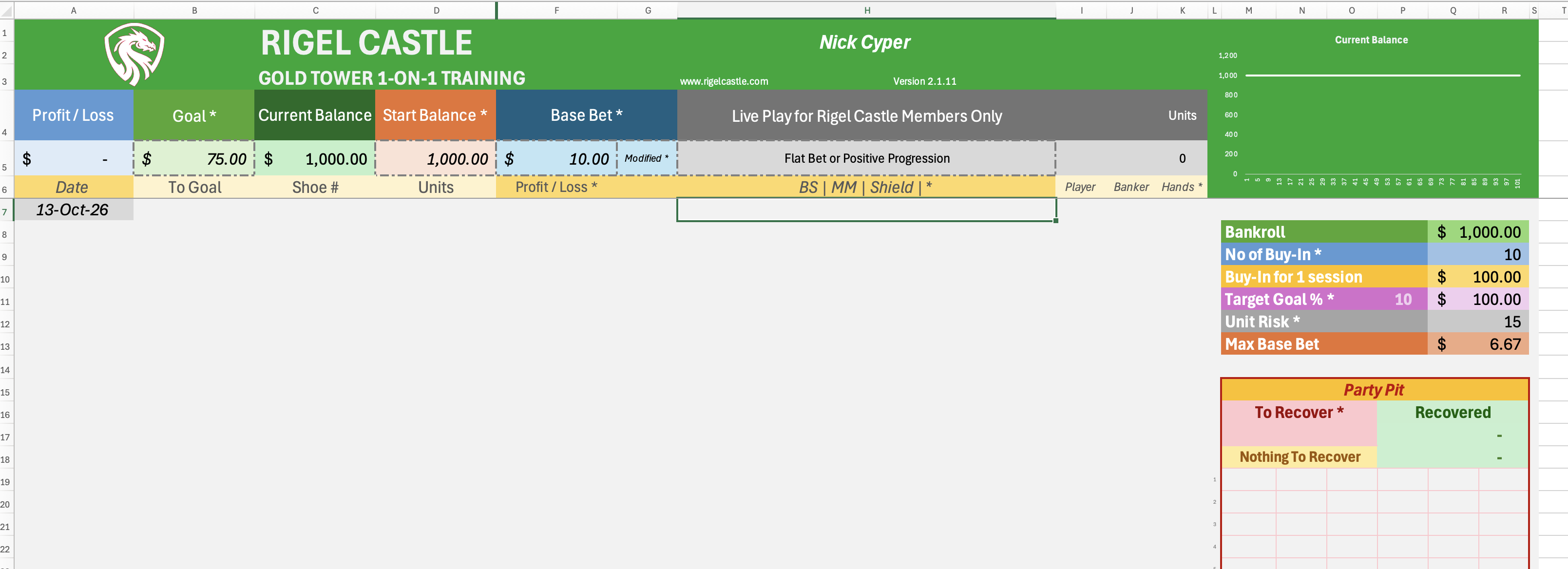1568x569 pixels.
Task: Select the Unit Risk value 15
Action: tap(1477, 322)
